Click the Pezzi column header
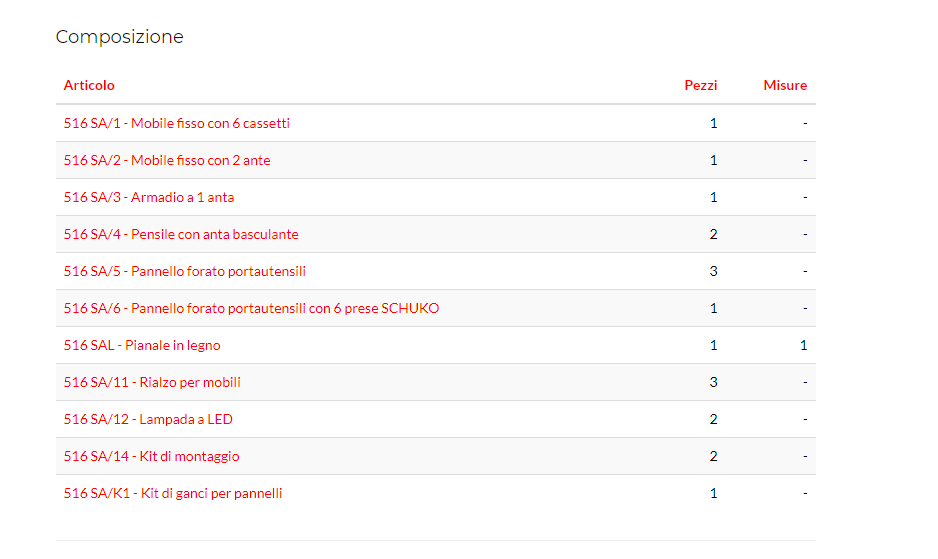Screen dimensions: 938x559 (700, 85)
